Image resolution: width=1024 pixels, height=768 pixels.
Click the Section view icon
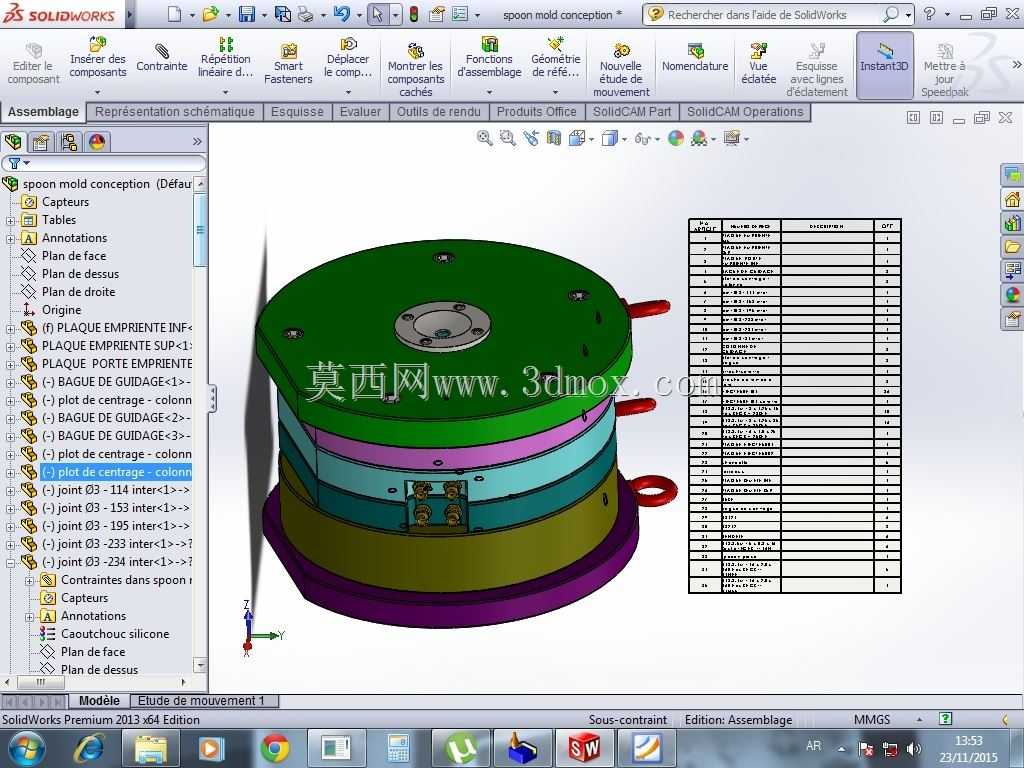click(x=554, y=138)
